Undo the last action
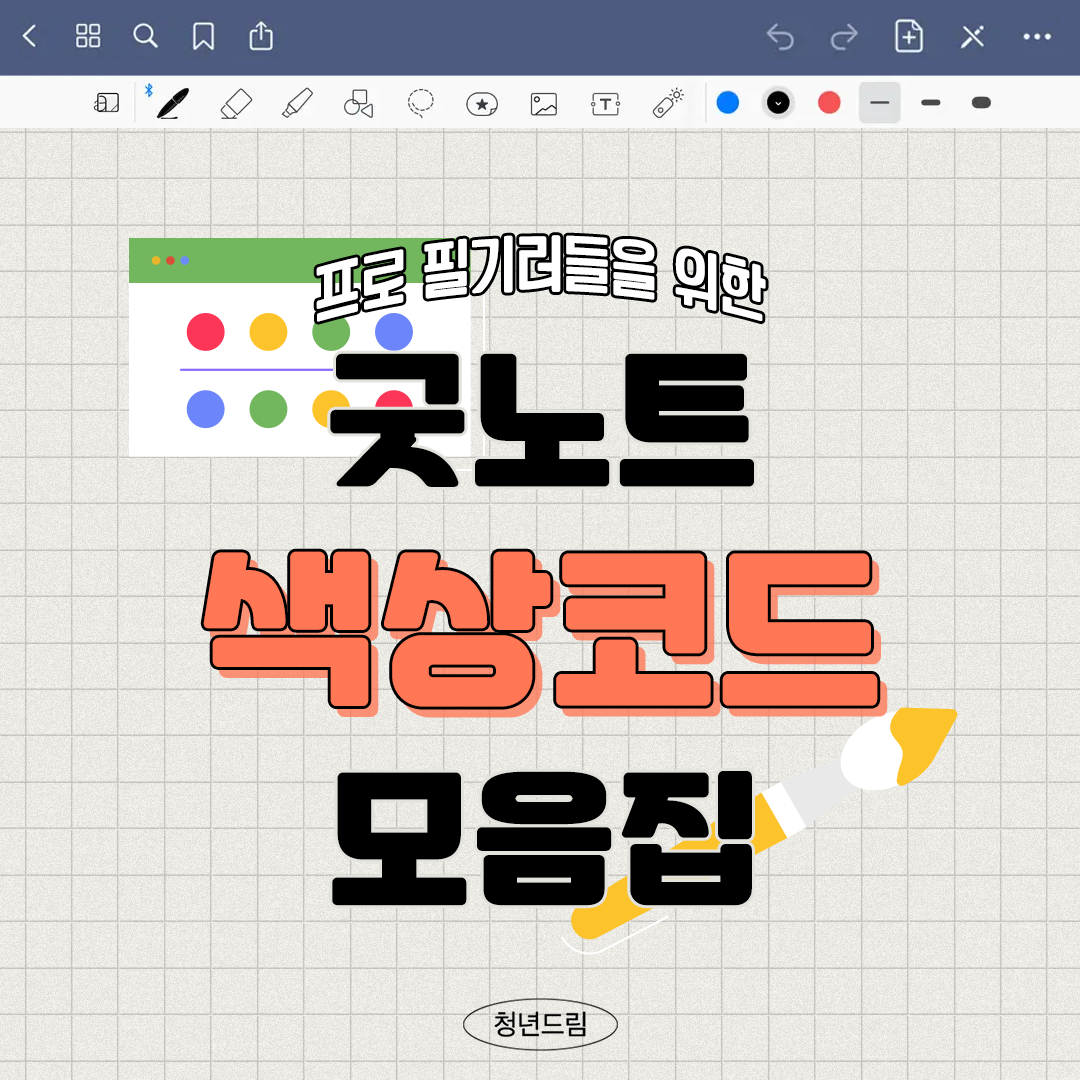The width and height of the screenshot is (1080, 1080). [x=780, y=38]
